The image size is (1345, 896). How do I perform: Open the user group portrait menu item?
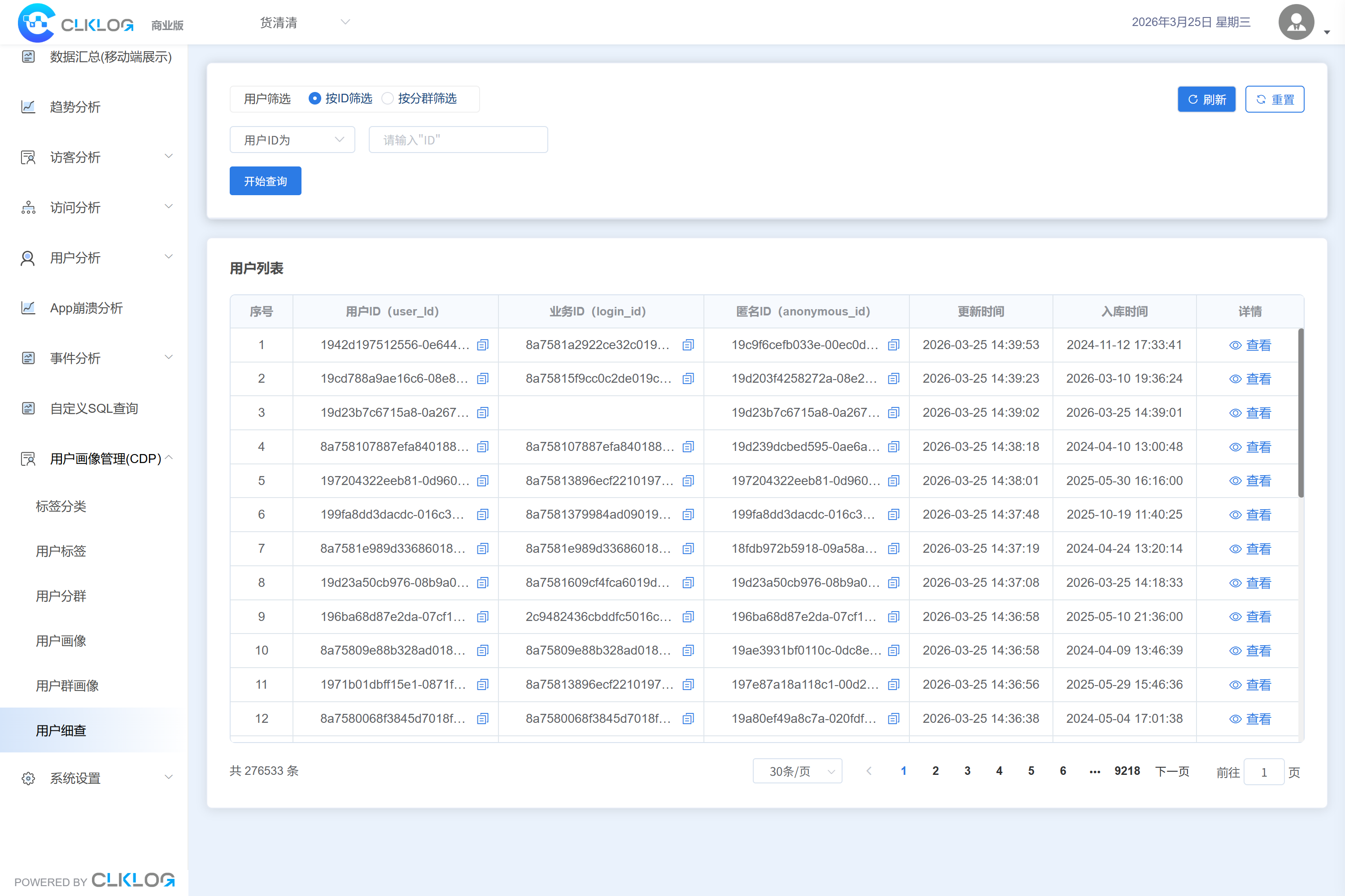pos(67,685)
